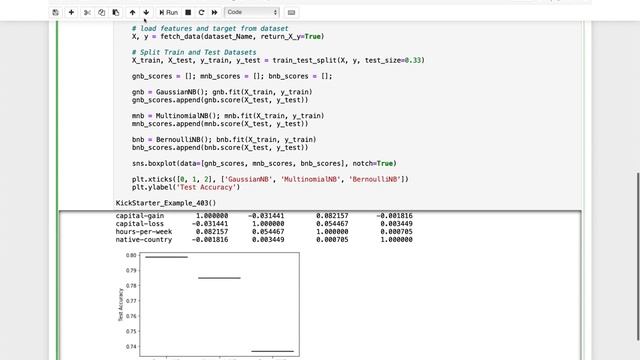The image size is (640, 360).
Task: Click the 'plt.xticks' code line
Action: click(x=270, y=180)
